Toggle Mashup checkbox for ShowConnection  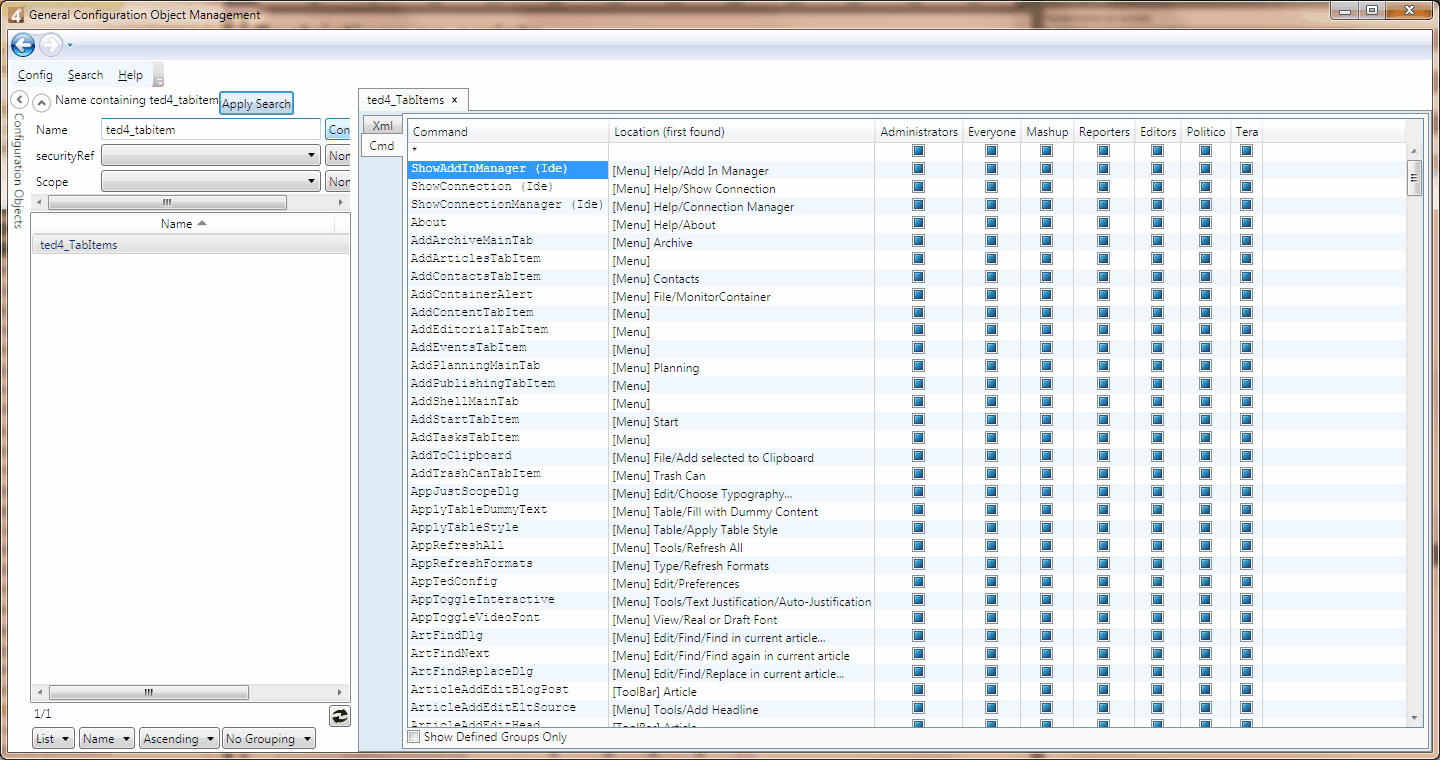pos(1046,187)
